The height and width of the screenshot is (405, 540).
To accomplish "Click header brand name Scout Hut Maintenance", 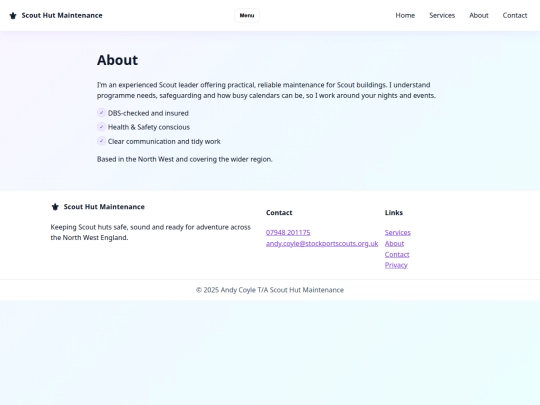I will coord(62,15).
